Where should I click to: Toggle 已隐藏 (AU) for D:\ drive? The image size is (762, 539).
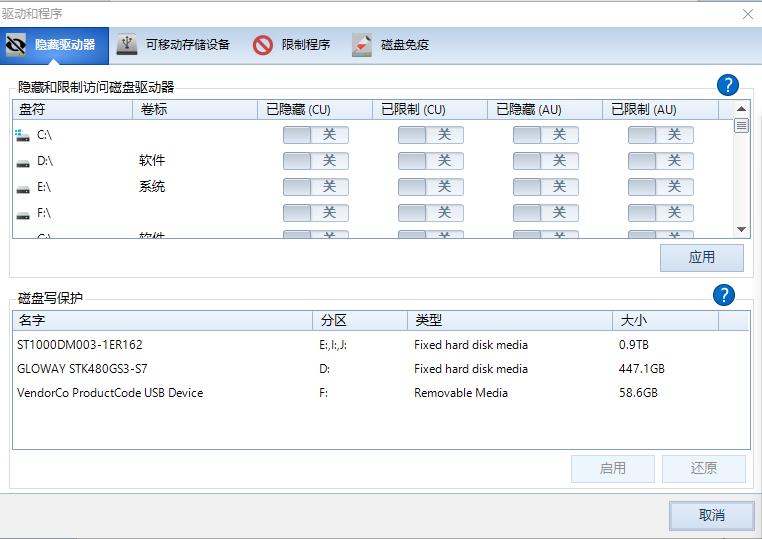pyautogui.click(x=546, y=161)
